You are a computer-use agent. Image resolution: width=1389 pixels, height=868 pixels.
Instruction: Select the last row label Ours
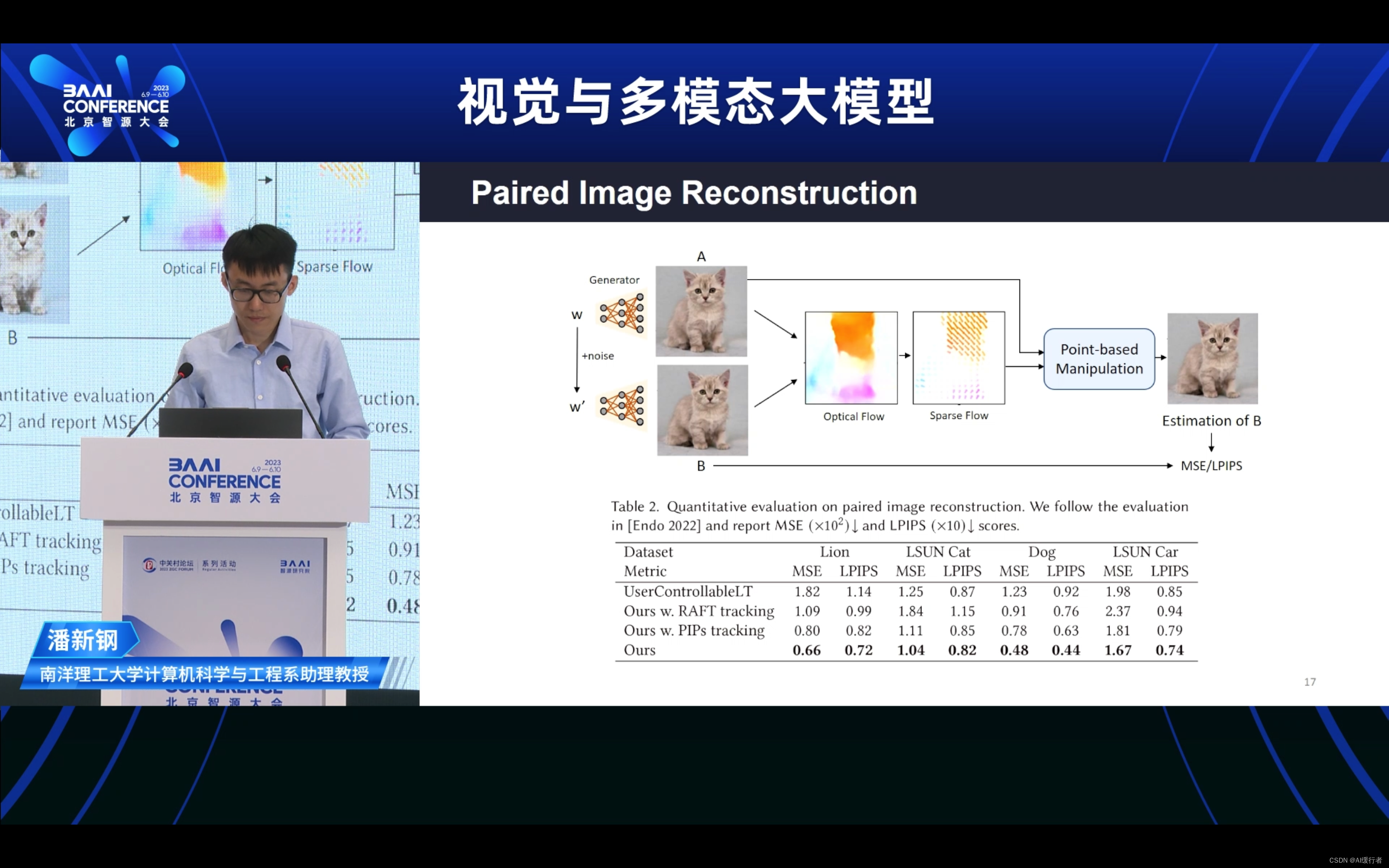[x=640, y=651]
